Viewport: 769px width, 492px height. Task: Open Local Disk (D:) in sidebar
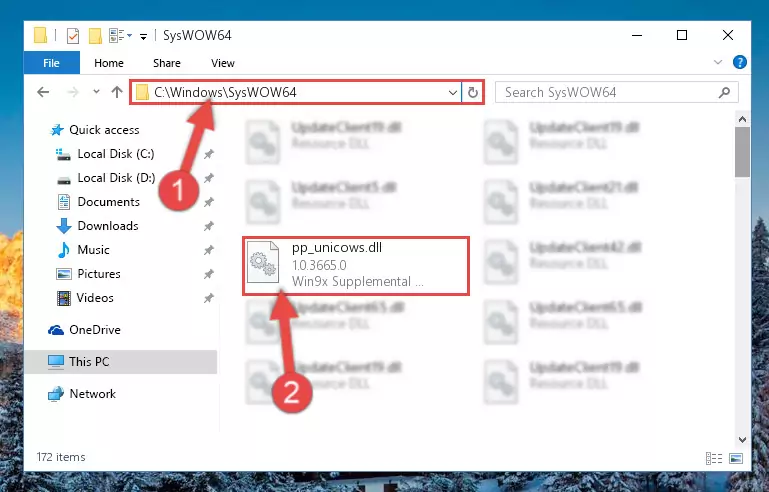116,178
